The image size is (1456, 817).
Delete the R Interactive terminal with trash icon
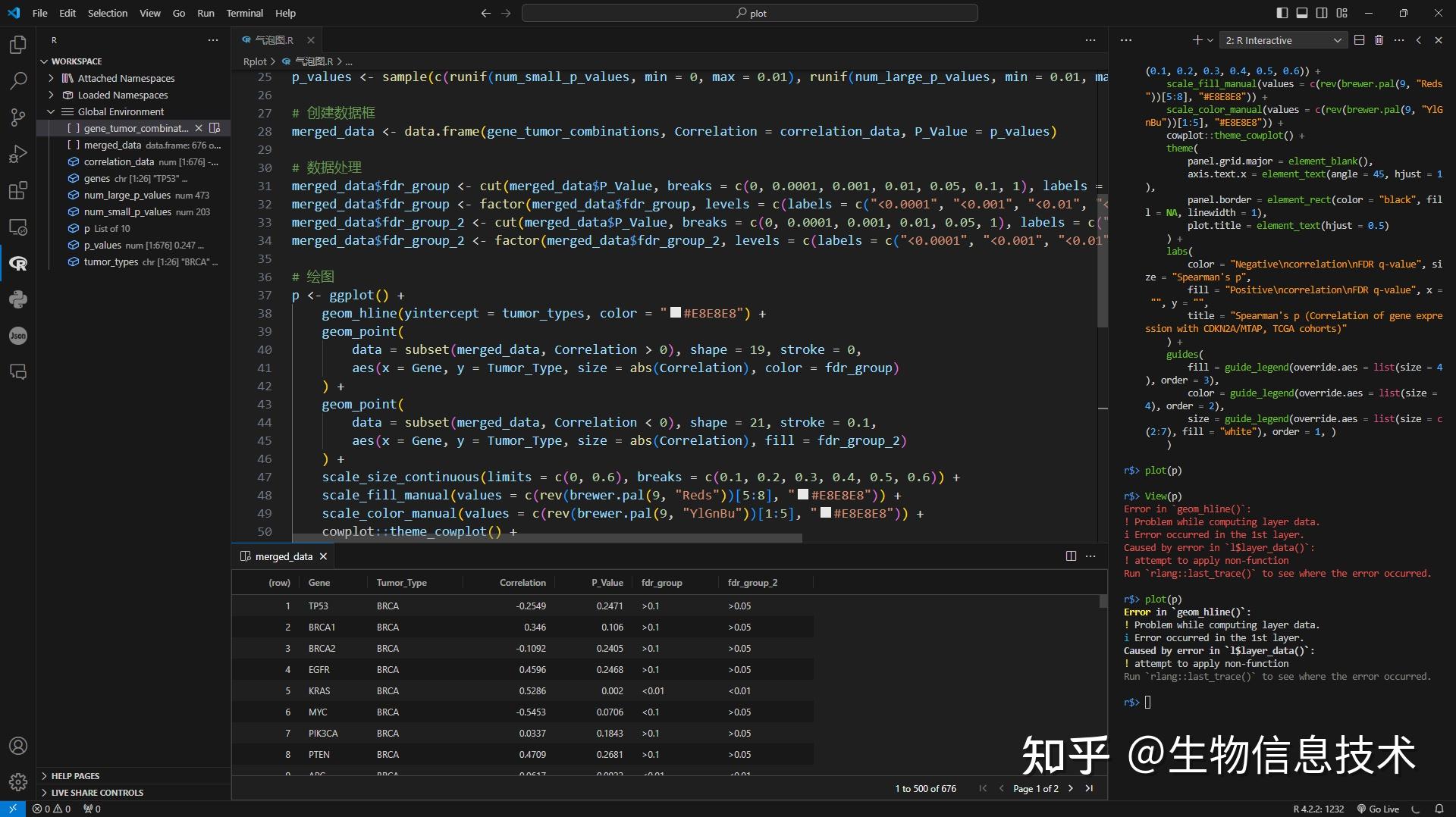(x=1379, y=39)
